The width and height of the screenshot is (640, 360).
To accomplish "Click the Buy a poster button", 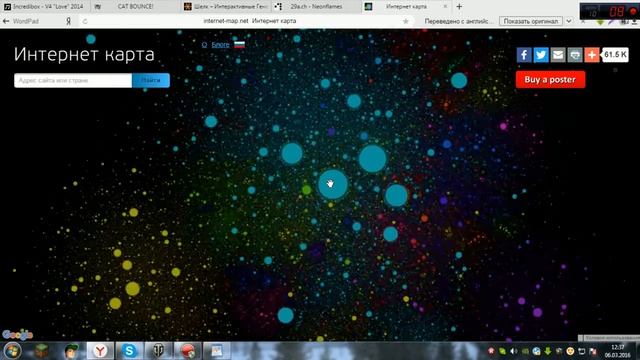I will click(550, 80).
